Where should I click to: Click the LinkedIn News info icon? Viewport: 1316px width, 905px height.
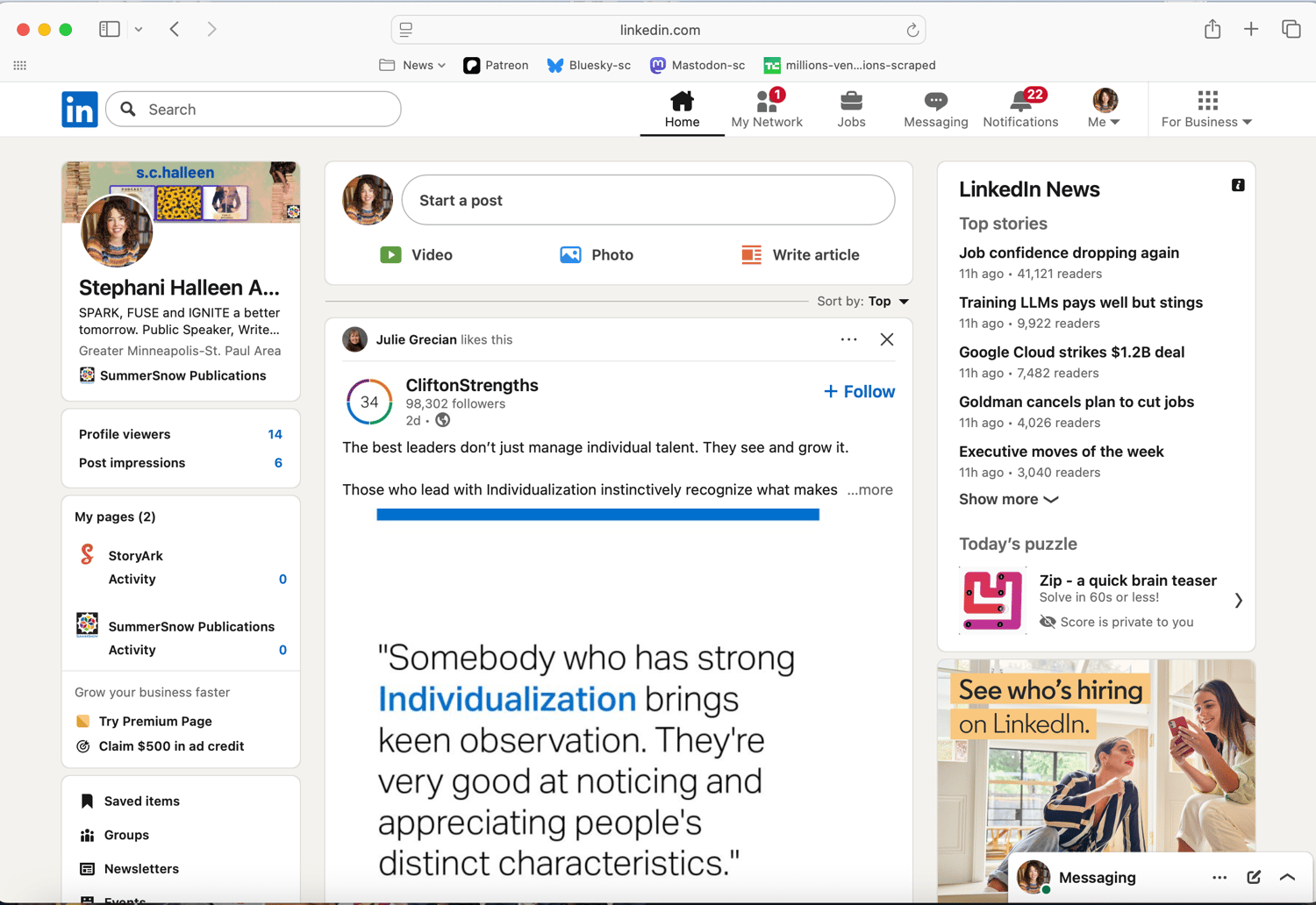pyautogui.click(x=1238, y=185)
